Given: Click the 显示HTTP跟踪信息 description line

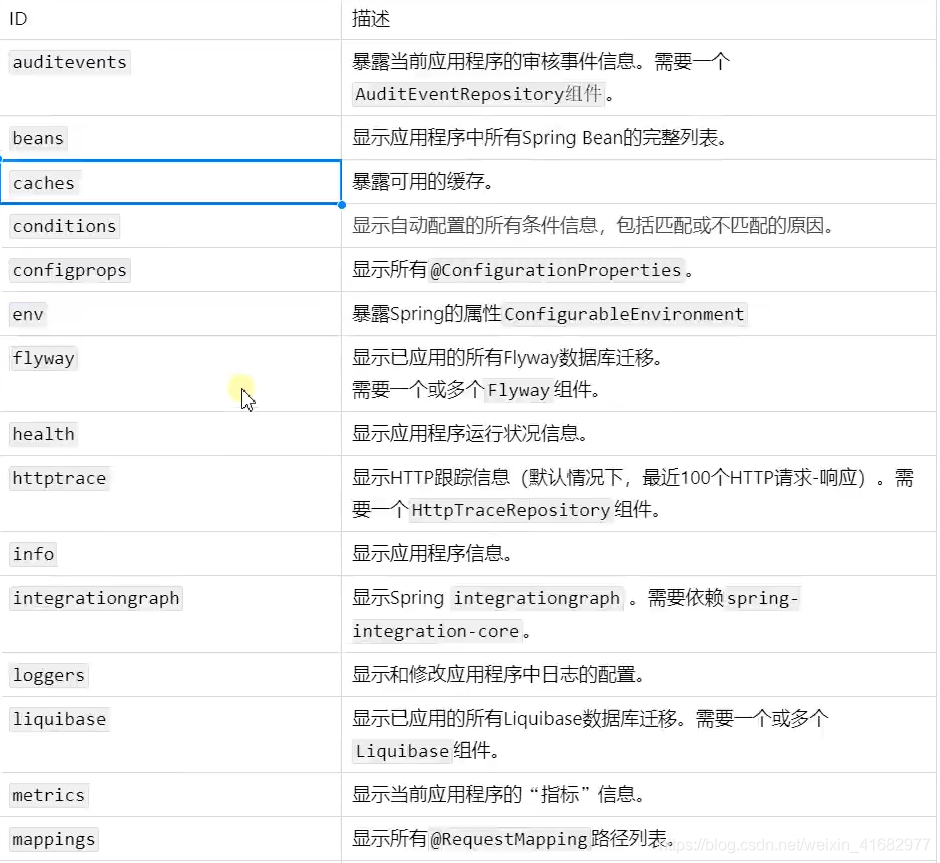Looking at the screenshot, I should (632, 478).
